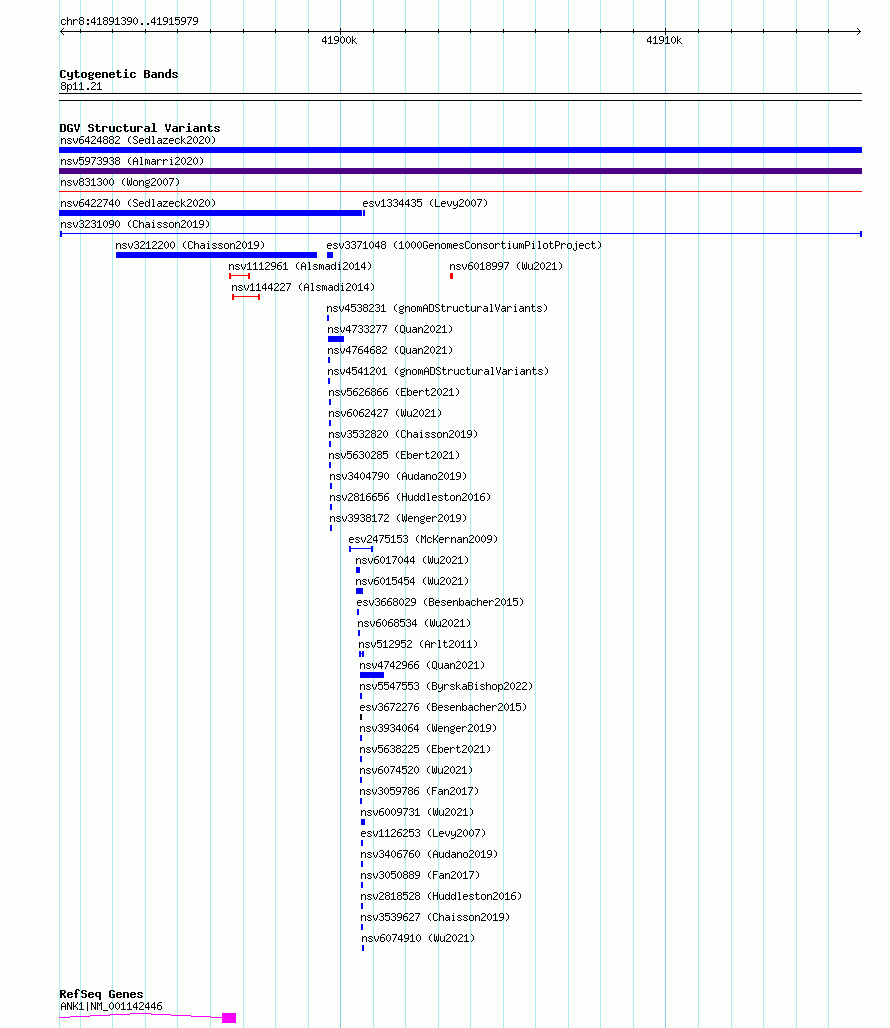890x1028 pixels.
Task: Open nsv5973938 (Almarri2020) variant label
Action: [132, 161]
